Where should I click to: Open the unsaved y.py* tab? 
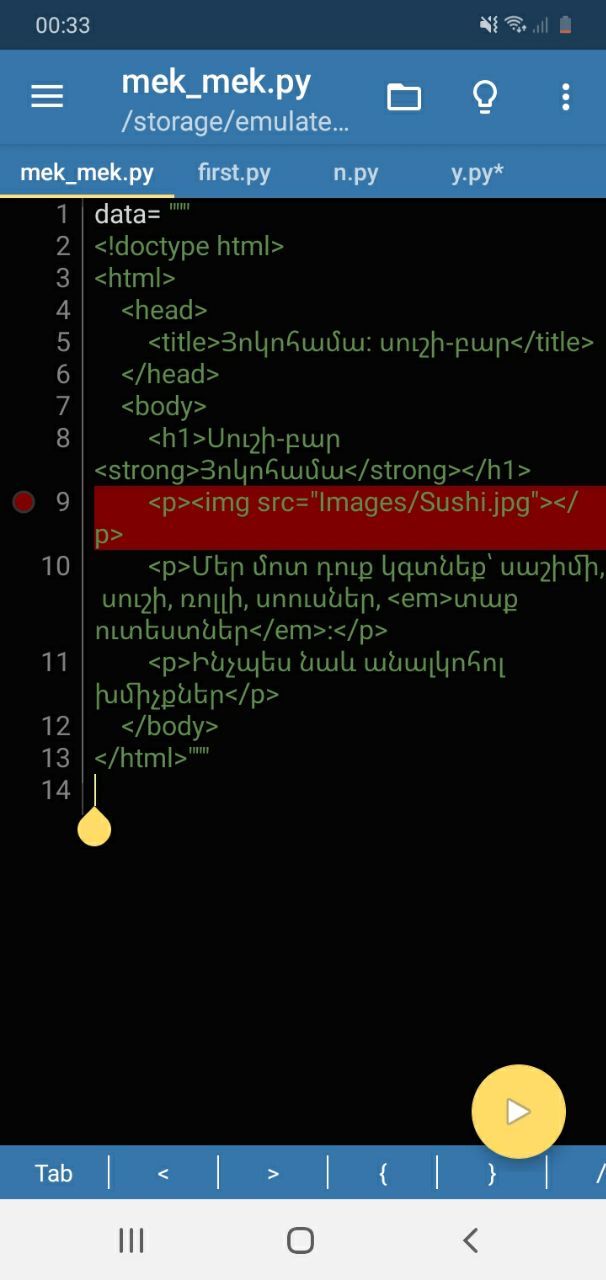(477, 172)
